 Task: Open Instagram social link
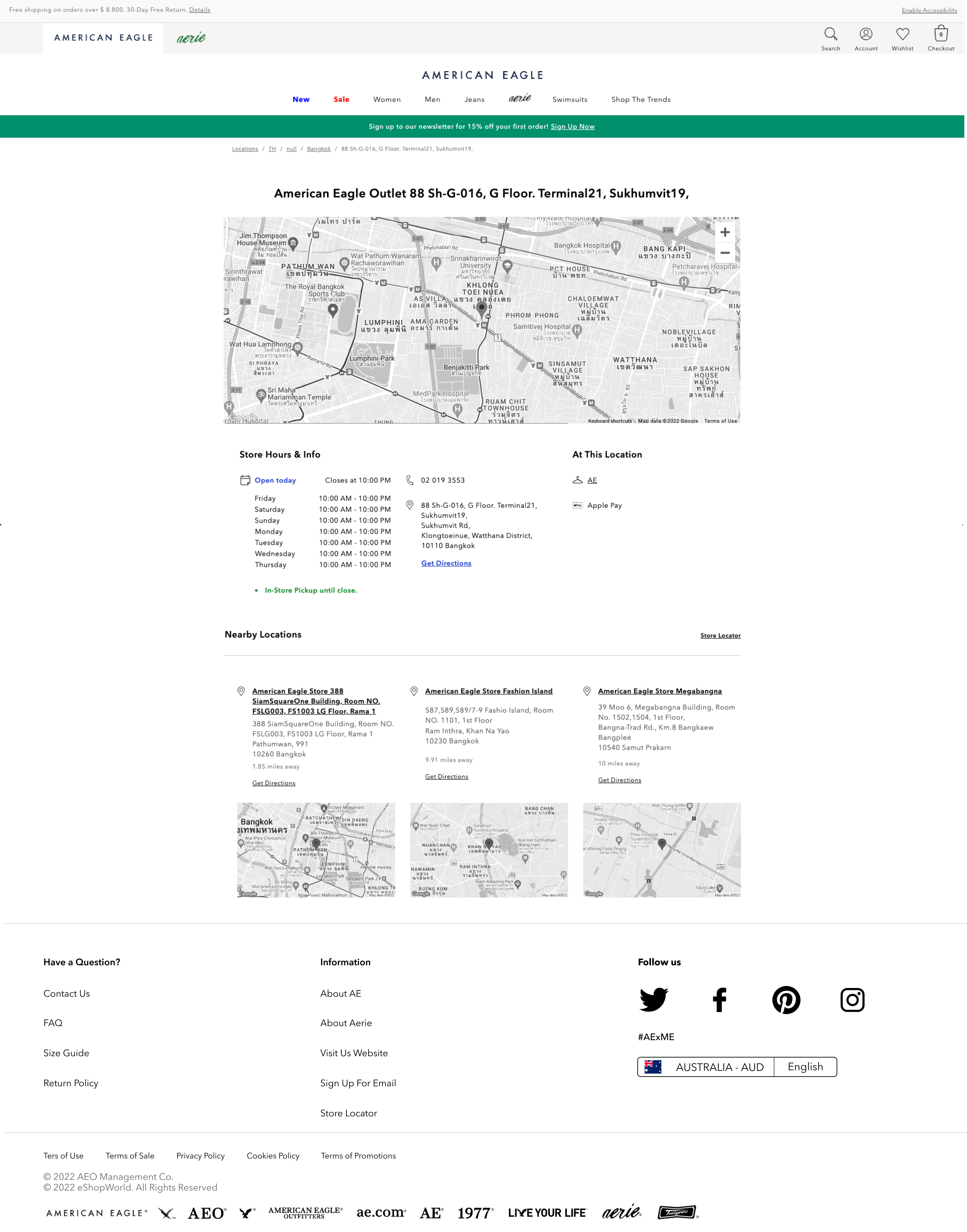(x=852, y=999)
